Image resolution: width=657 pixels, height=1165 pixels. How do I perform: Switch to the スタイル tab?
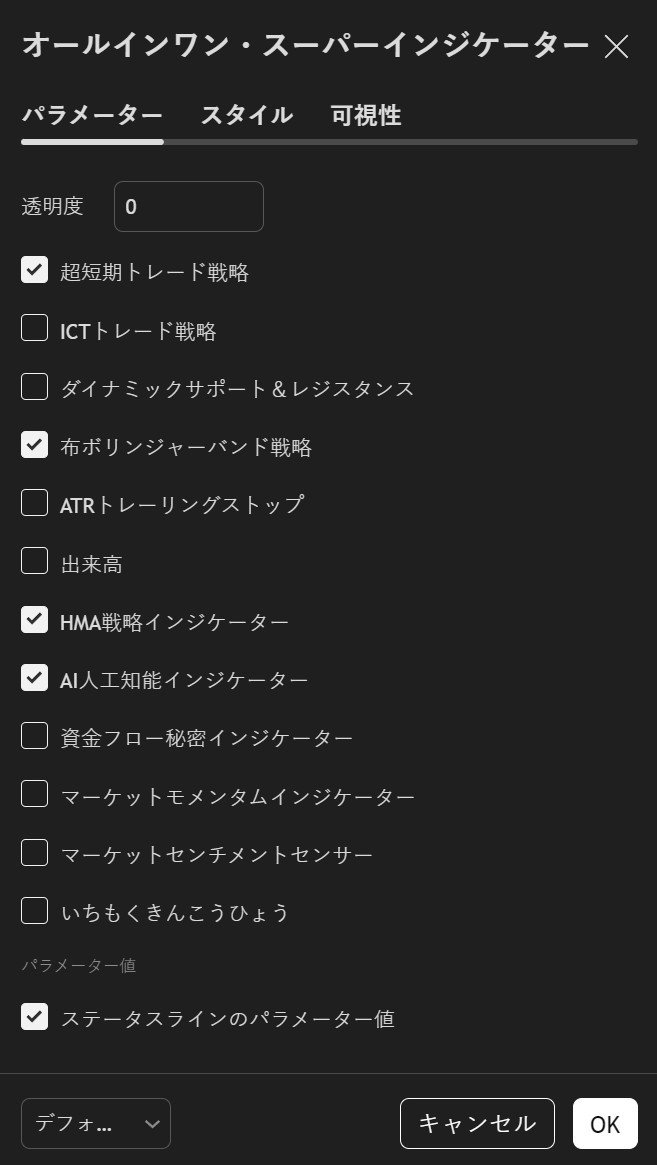(246, 115)
